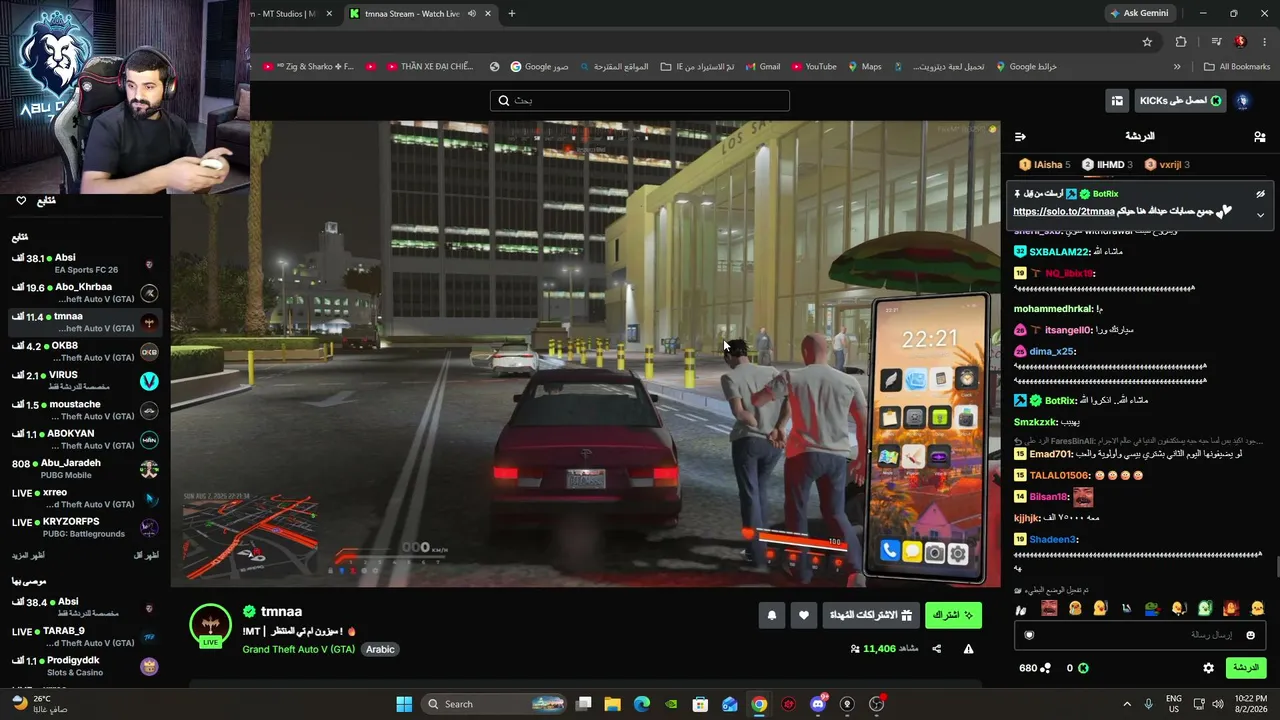This screenshot has height=720, width=1280.
Task: Open VIRUS channel in the sidebar
Action: (x=85, y=381)
